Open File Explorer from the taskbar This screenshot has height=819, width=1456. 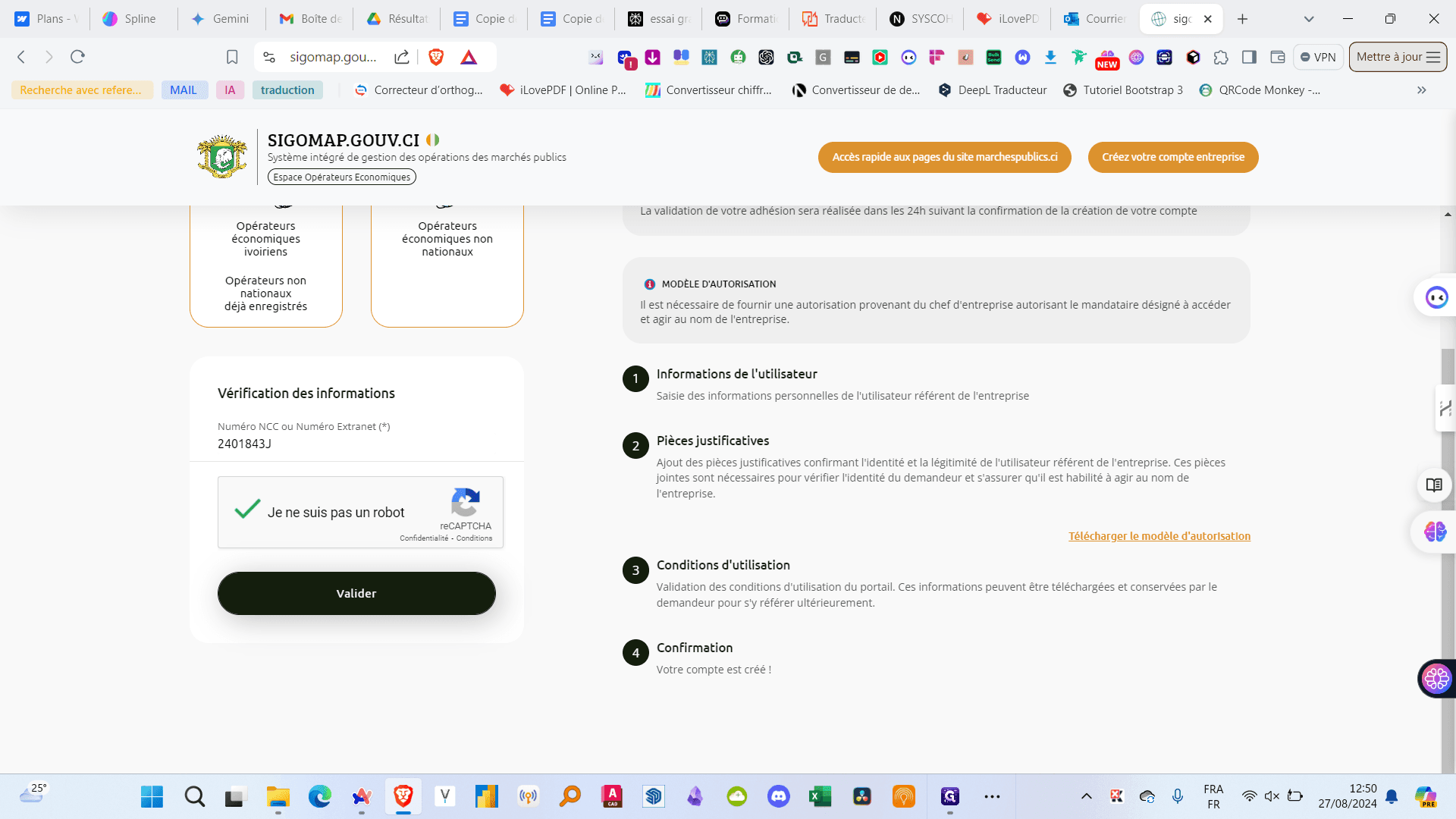click(278, 796)
